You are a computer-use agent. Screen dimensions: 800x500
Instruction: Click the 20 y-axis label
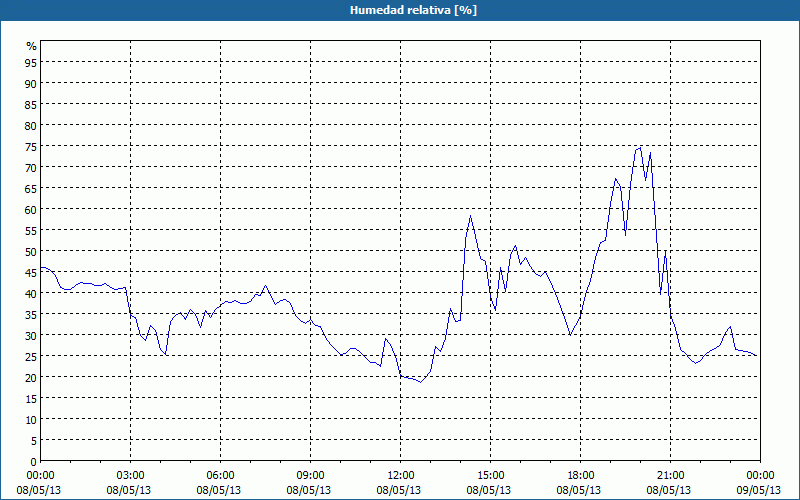tap(31, 377)
